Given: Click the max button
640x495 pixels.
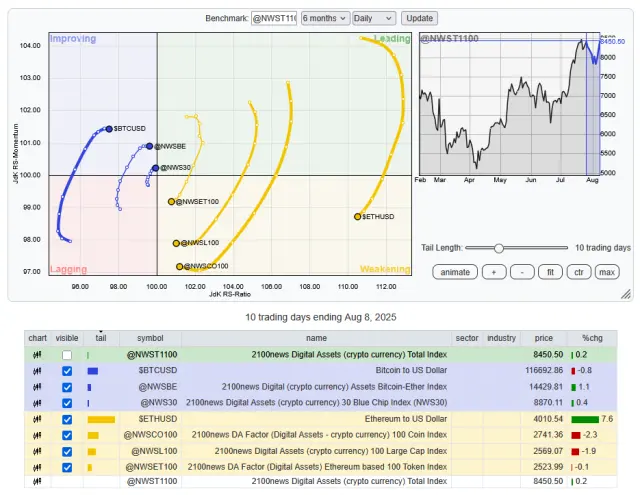Looking at the screenshot, I should tap(607, 272).
